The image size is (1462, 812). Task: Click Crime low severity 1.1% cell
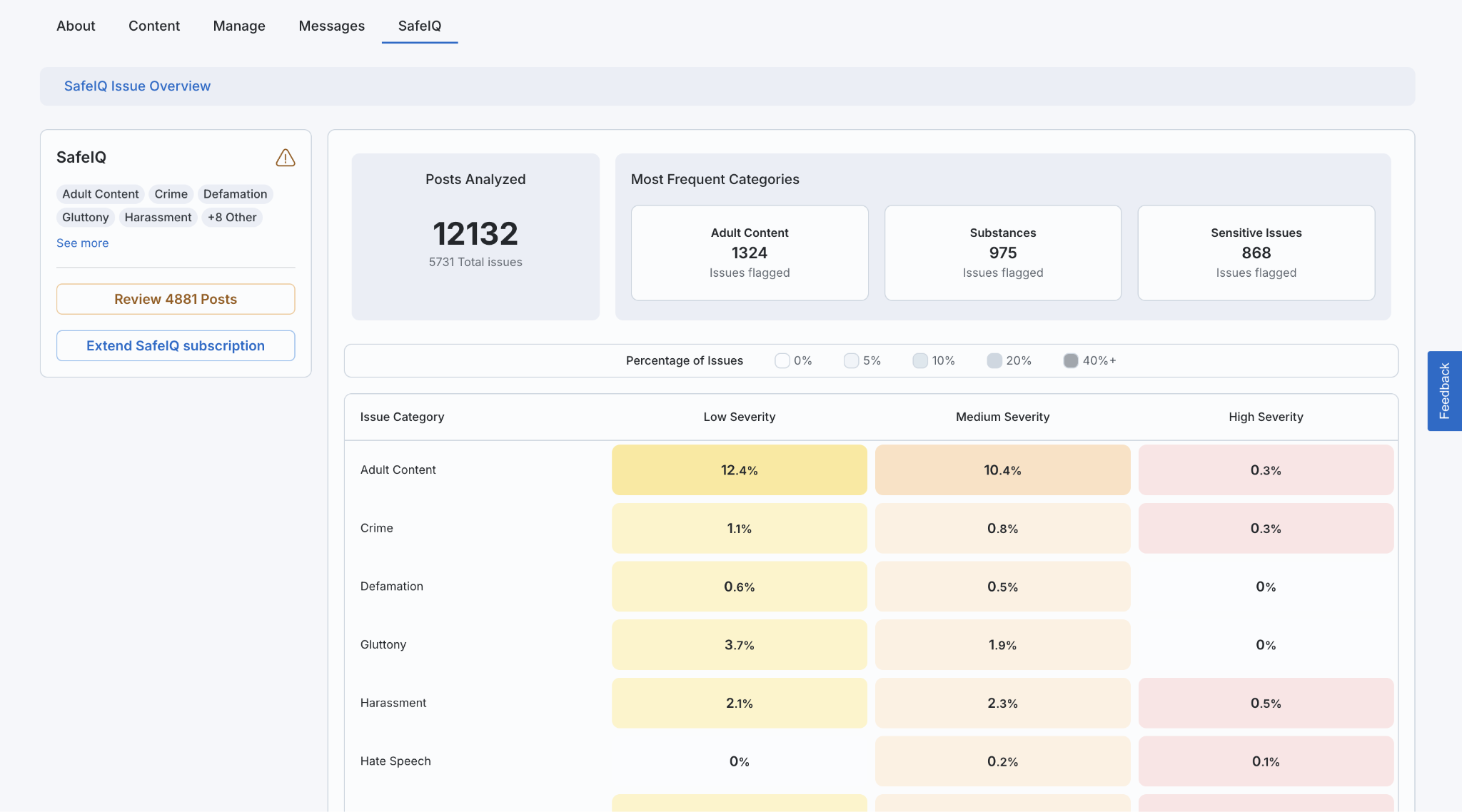[740, 529]
